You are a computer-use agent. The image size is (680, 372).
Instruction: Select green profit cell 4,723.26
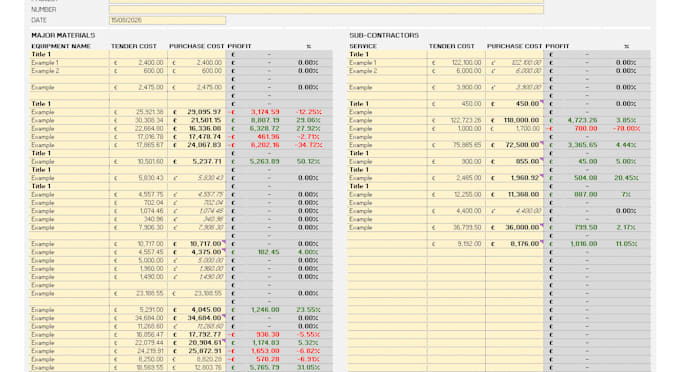click(583, 120)
